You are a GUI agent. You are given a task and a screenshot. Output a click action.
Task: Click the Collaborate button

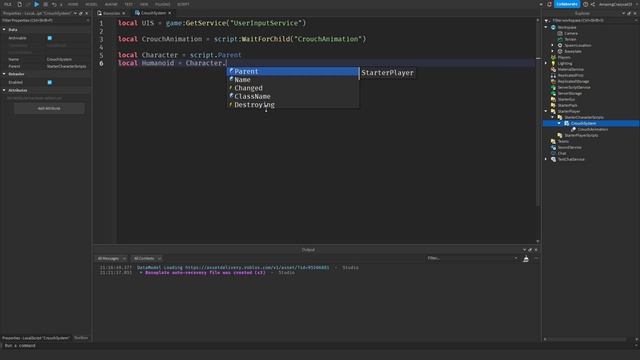click(x=567, y=4)
